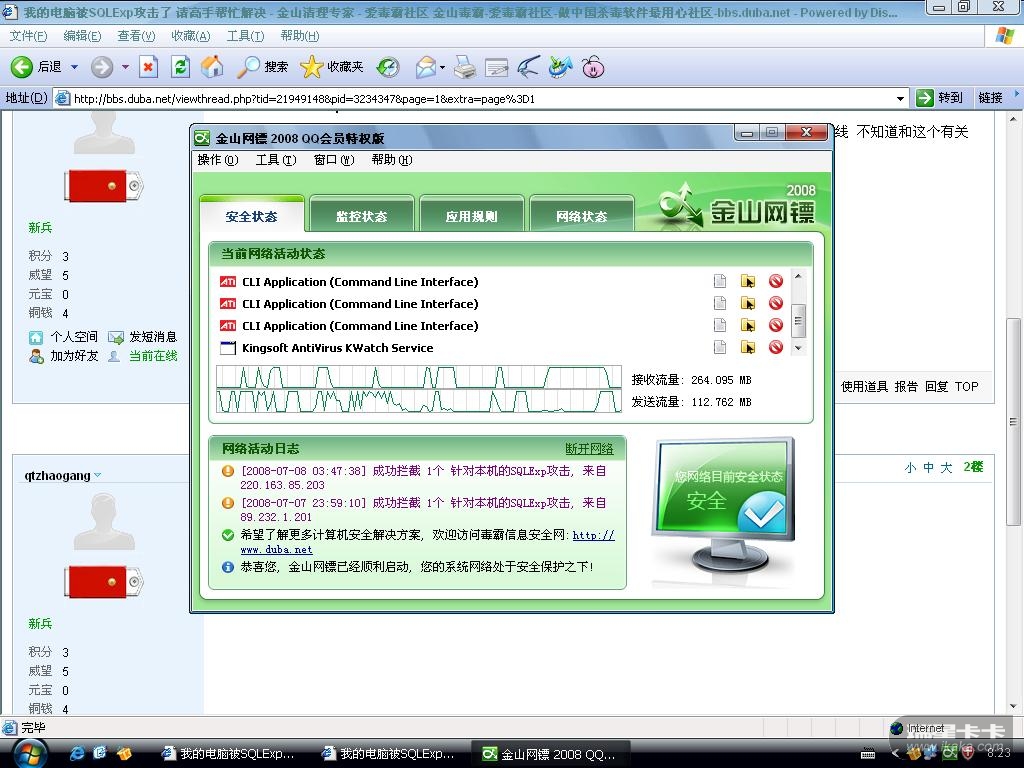Block Kingsoft AntiVirus KWatch Service entry
1024x768 pixels.
776,347
